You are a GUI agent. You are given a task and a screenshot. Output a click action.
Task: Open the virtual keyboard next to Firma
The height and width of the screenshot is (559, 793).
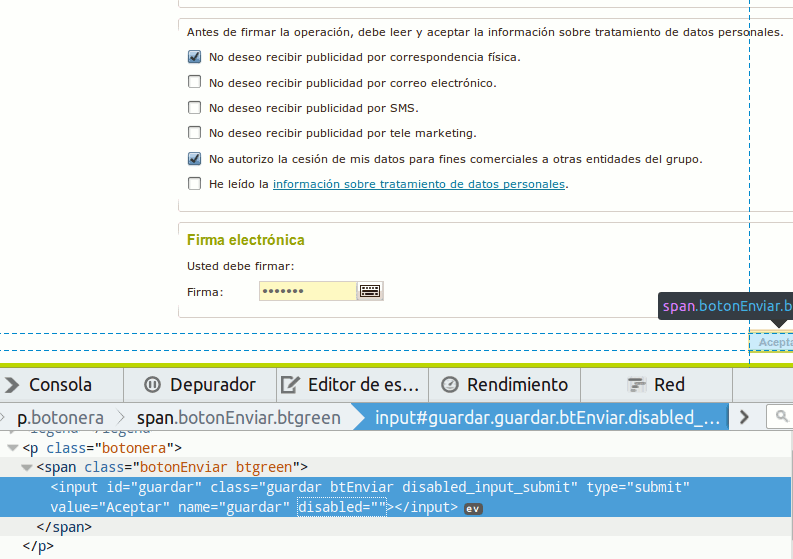pos(370,291)
